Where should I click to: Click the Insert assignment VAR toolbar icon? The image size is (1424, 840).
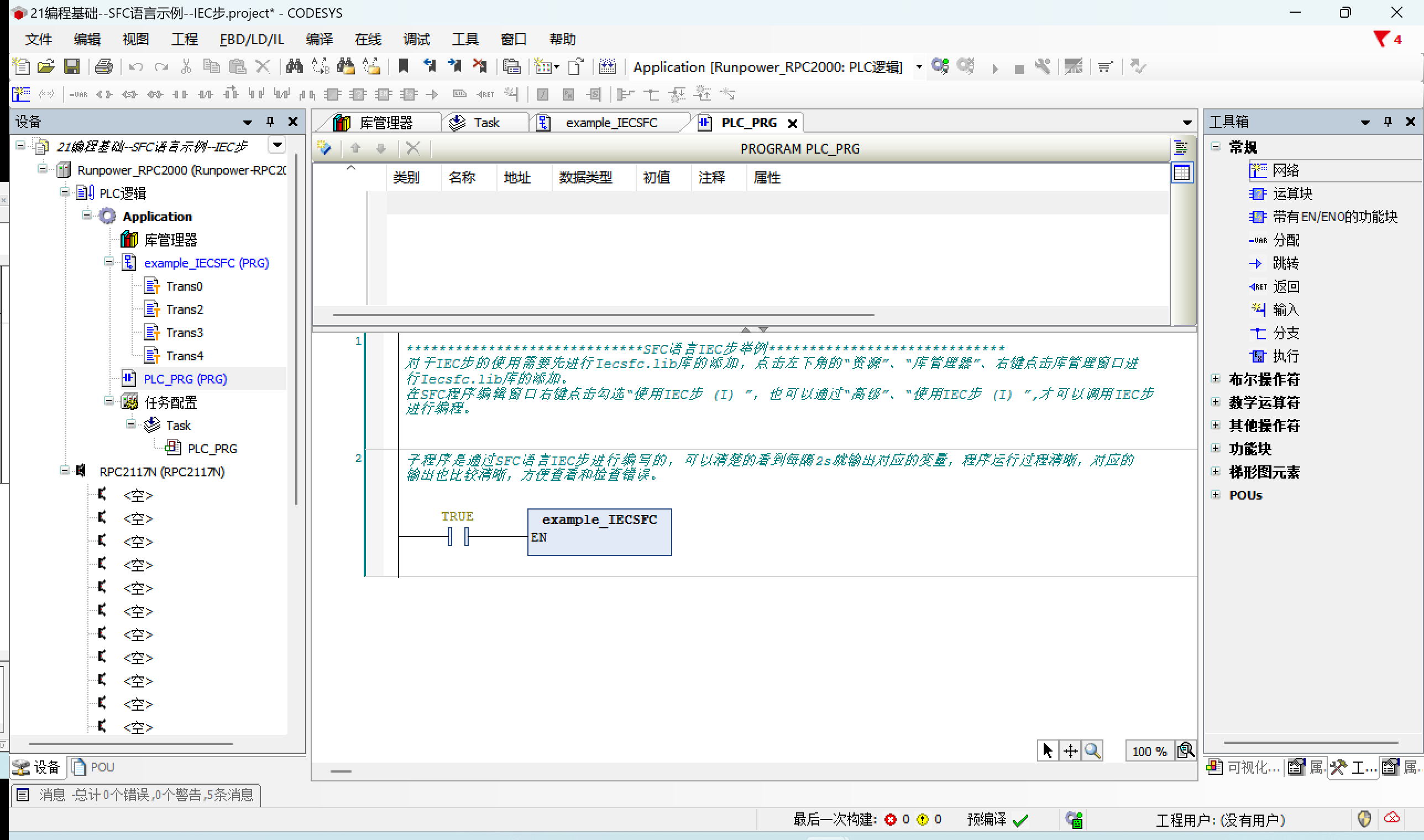click(x=78, y=95)
